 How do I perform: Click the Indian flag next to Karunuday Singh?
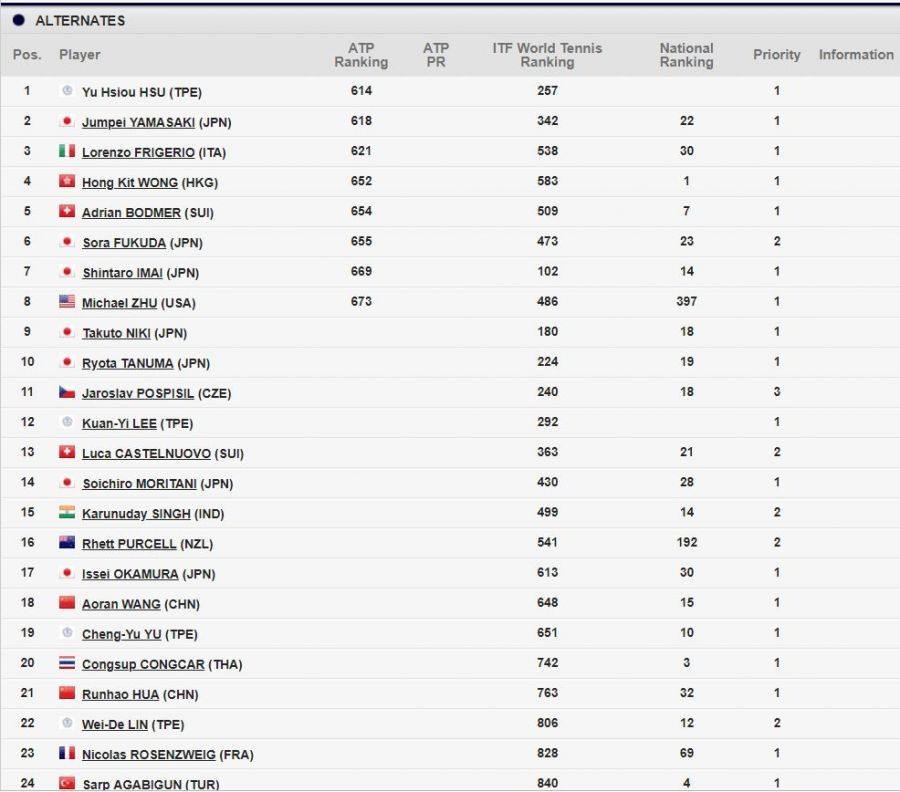pyautogui.click(x=67, y=512)
